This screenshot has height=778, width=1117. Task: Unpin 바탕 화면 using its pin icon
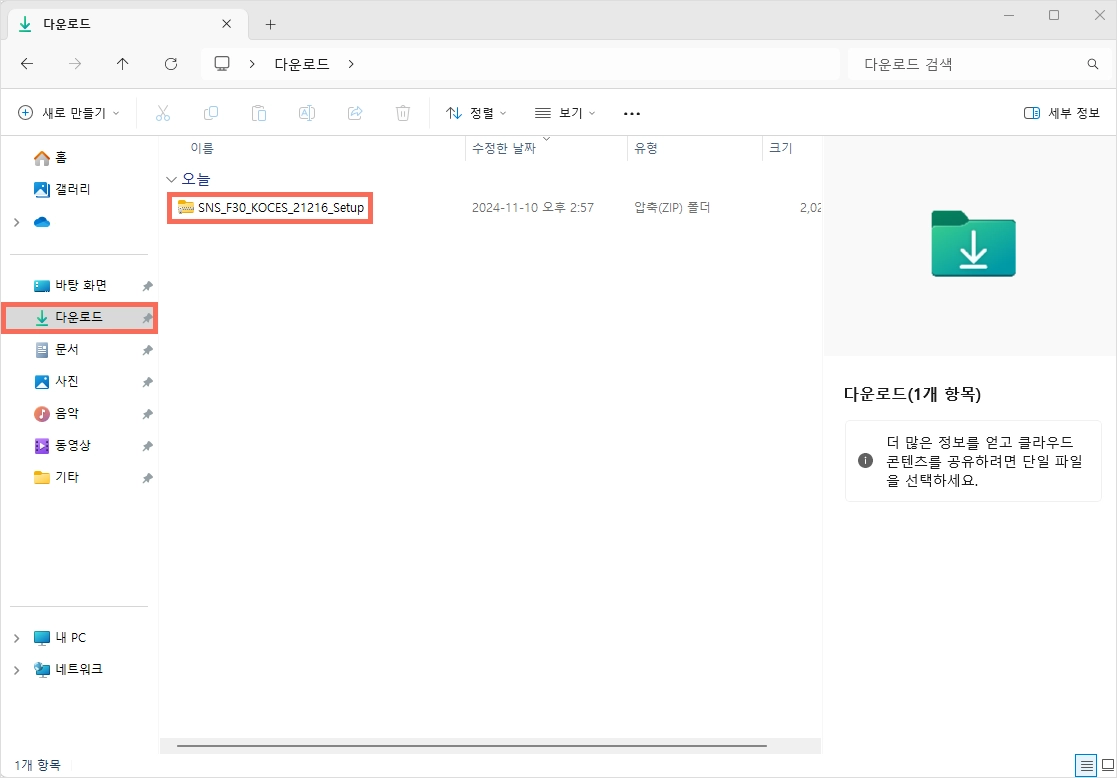tap(147, 286)
